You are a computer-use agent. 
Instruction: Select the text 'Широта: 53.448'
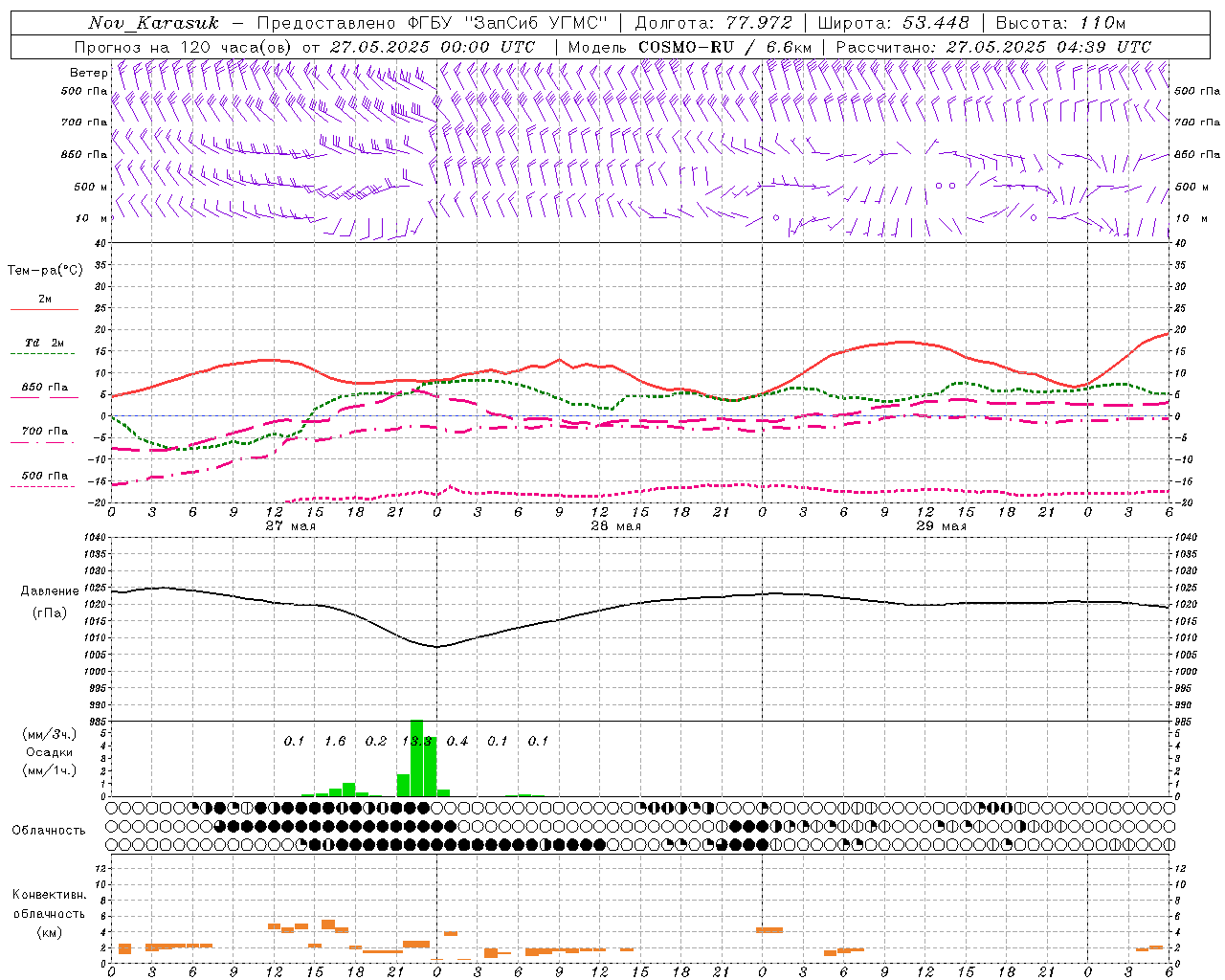(x=893, y=23)
